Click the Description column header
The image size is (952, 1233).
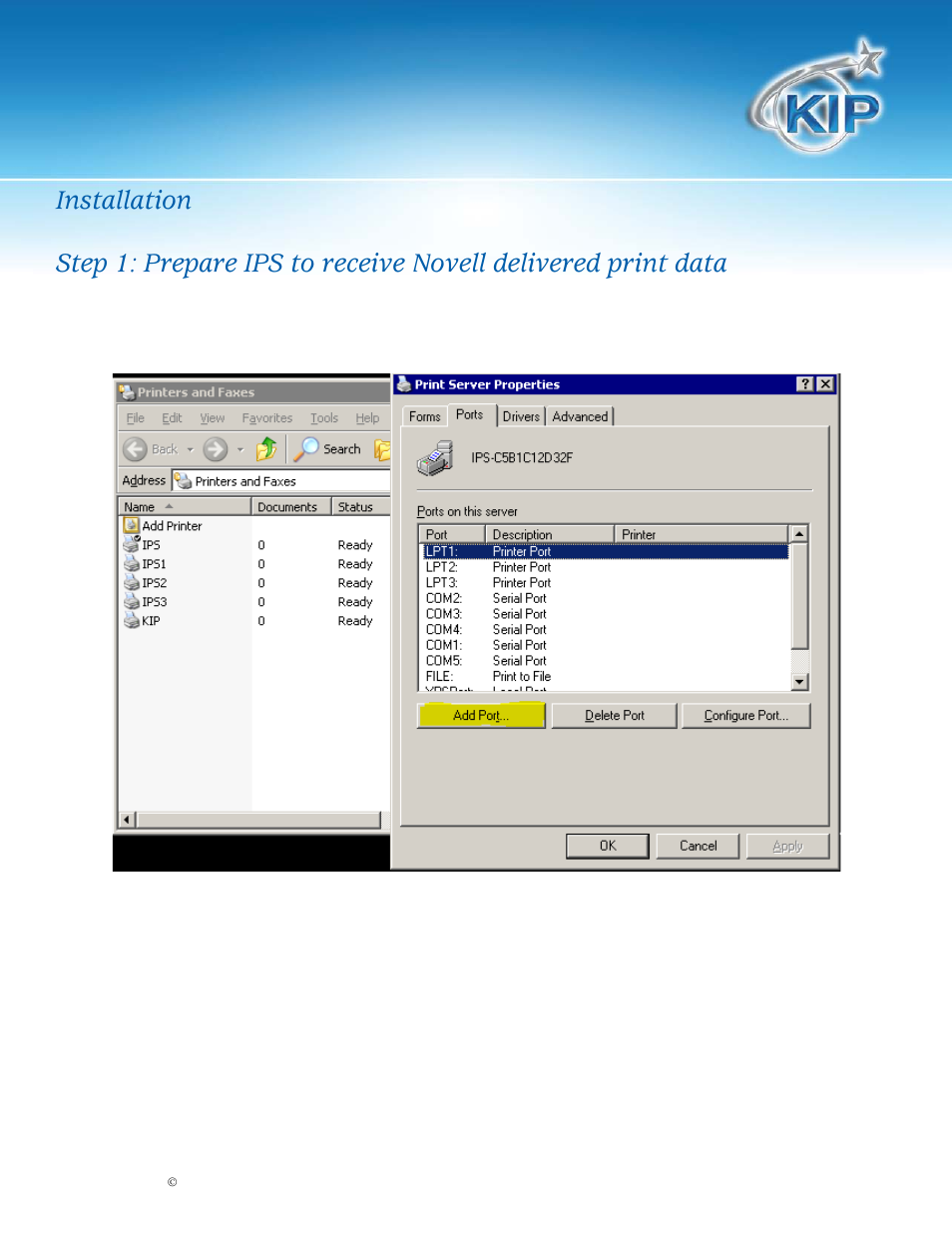[550, 534]
